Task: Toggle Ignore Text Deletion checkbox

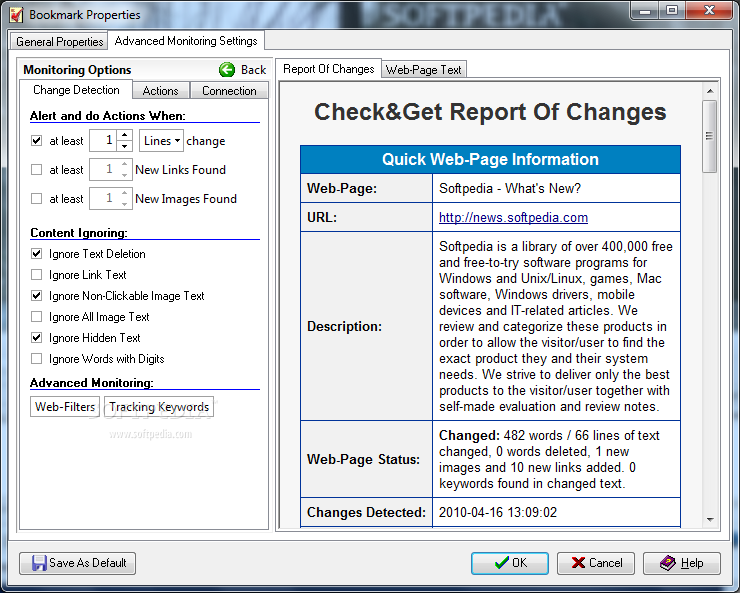Action: [36, 254]
